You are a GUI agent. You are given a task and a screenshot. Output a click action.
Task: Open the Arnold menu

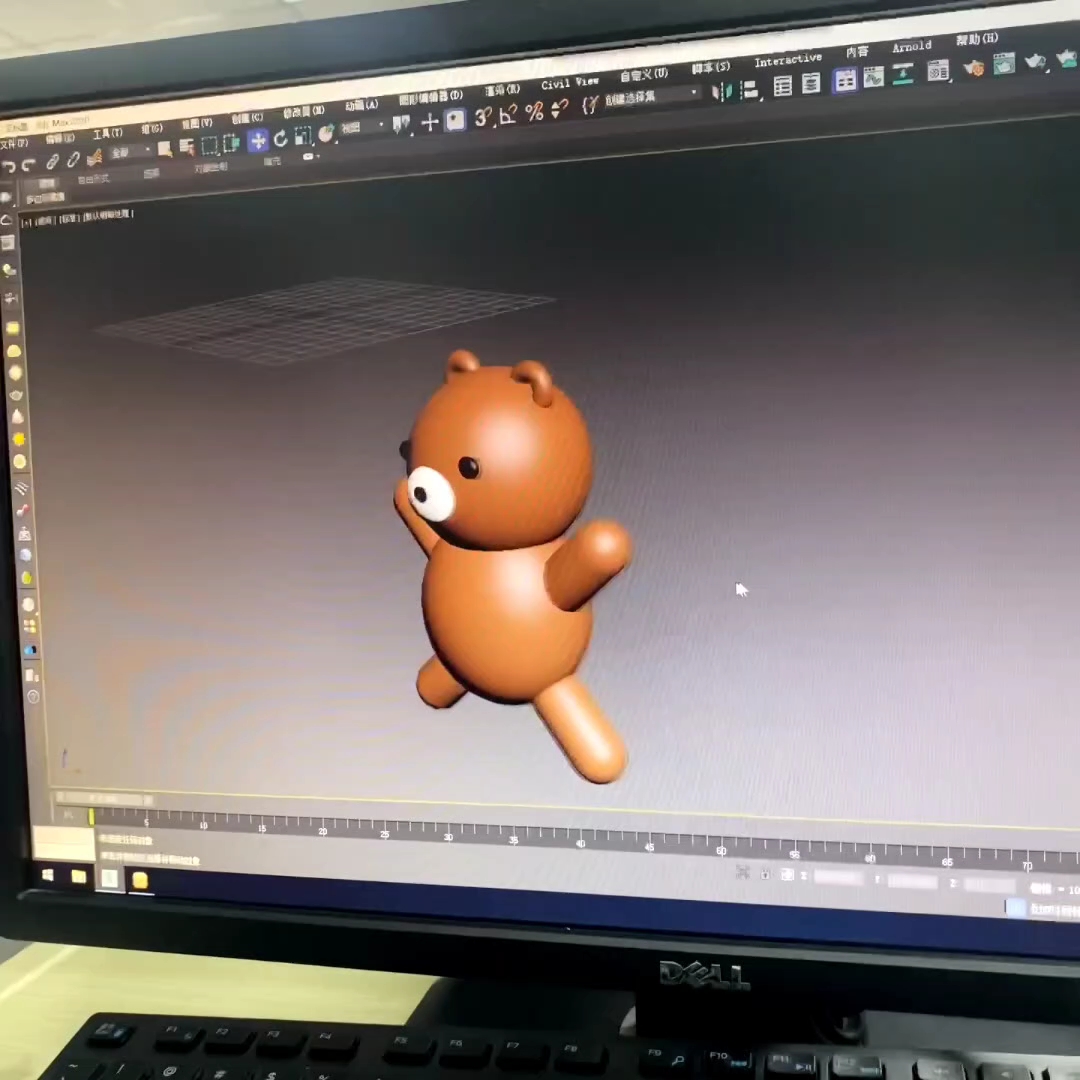pyautogui.click(x=911, y=47)
